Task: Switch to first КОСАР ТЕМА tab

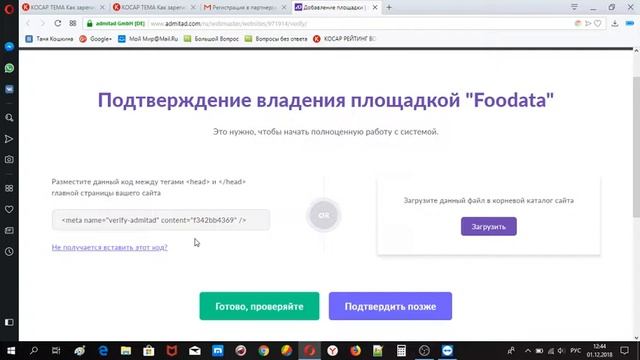Action: 63,7
